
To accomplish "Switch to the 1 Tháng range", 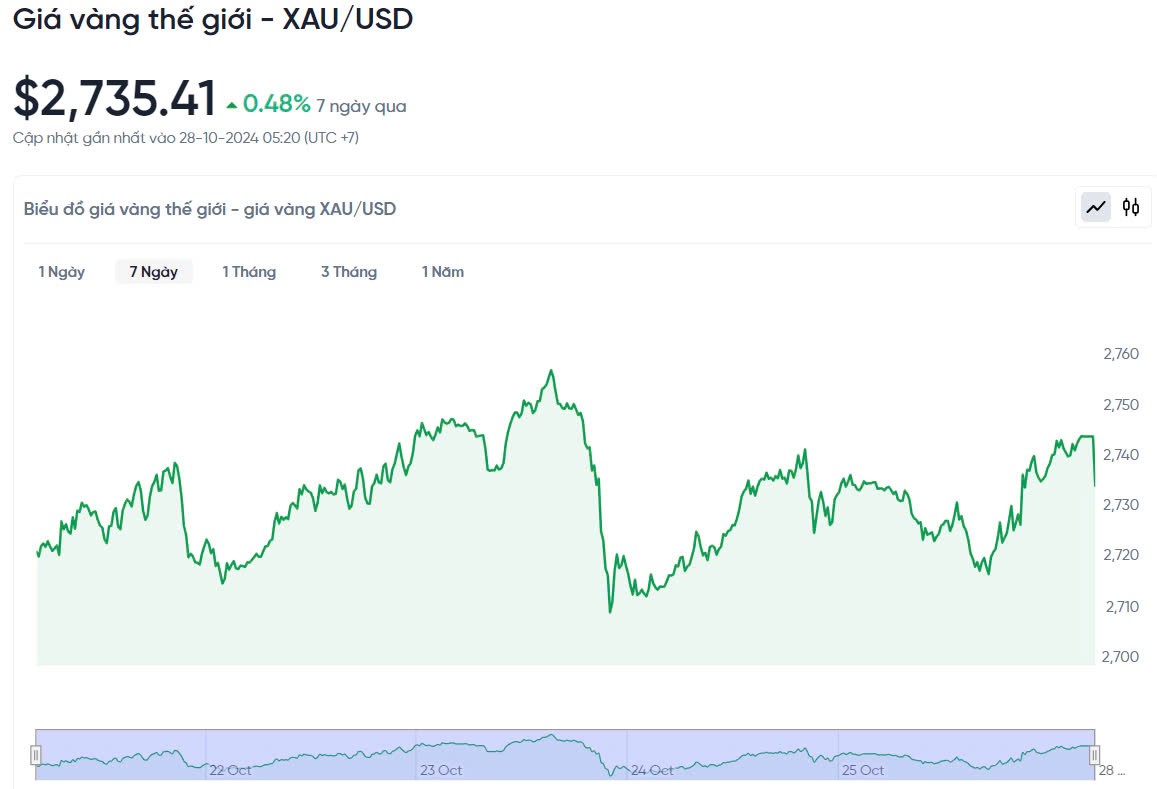I will coord(249,272).
